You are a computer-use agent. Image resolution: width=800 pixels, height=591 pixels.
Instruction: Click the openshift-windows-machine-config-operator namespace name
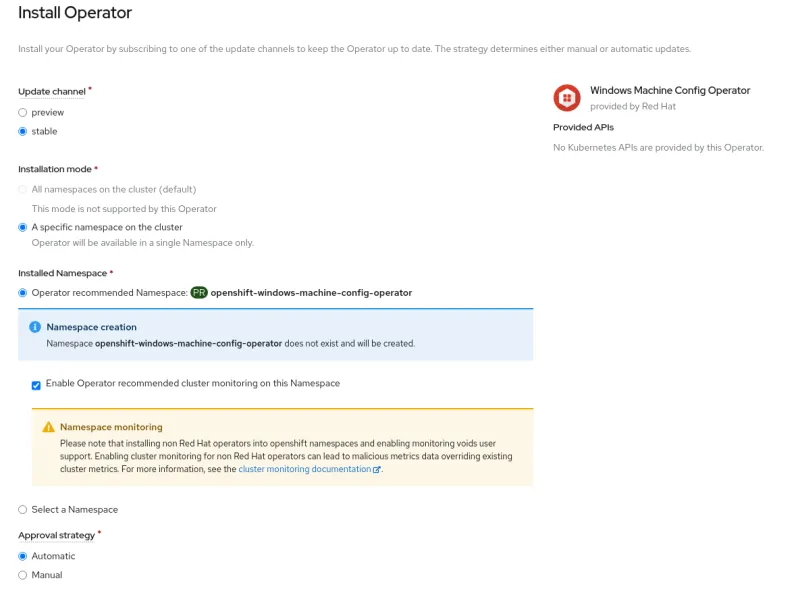pos(311,293)
